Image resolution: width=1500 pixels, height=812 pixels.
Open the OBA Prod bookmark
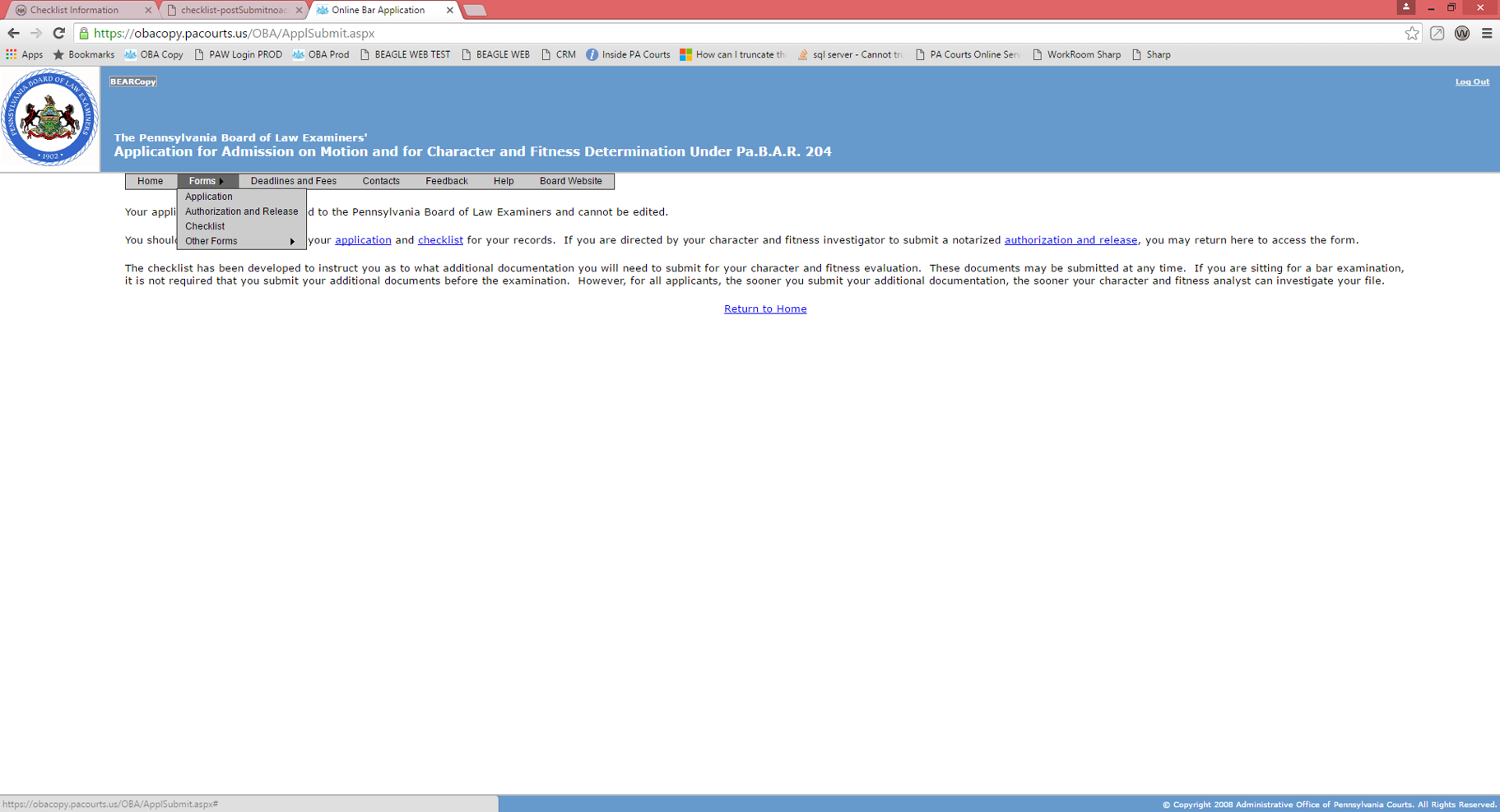coord(321,54)
